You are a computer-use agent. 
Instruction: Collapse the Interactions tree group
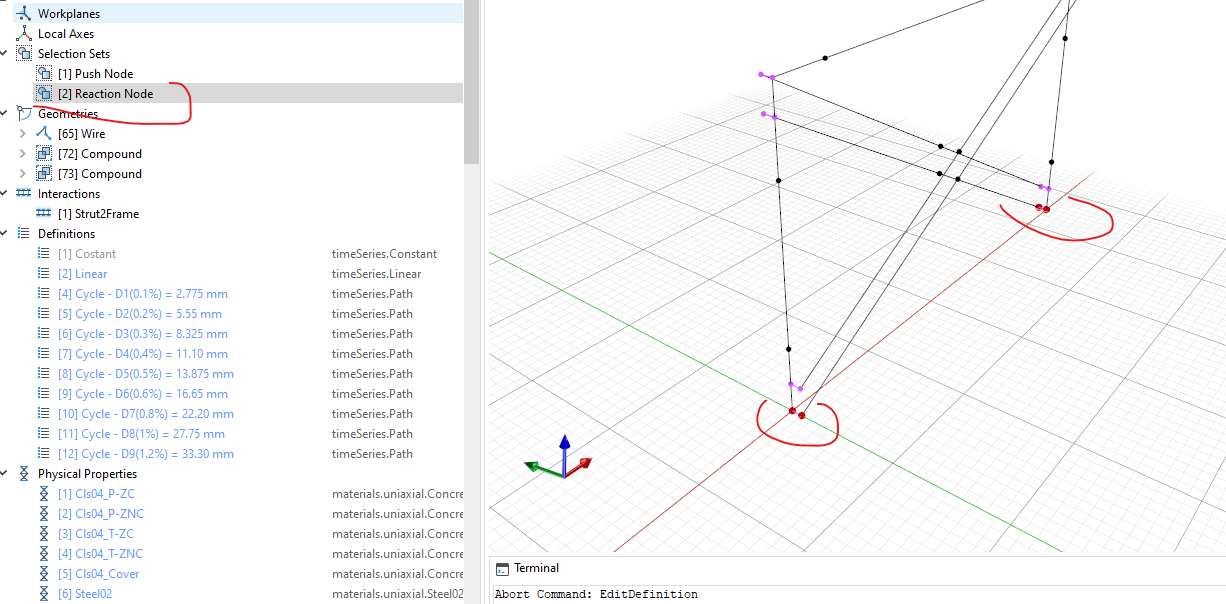(5, 193)
